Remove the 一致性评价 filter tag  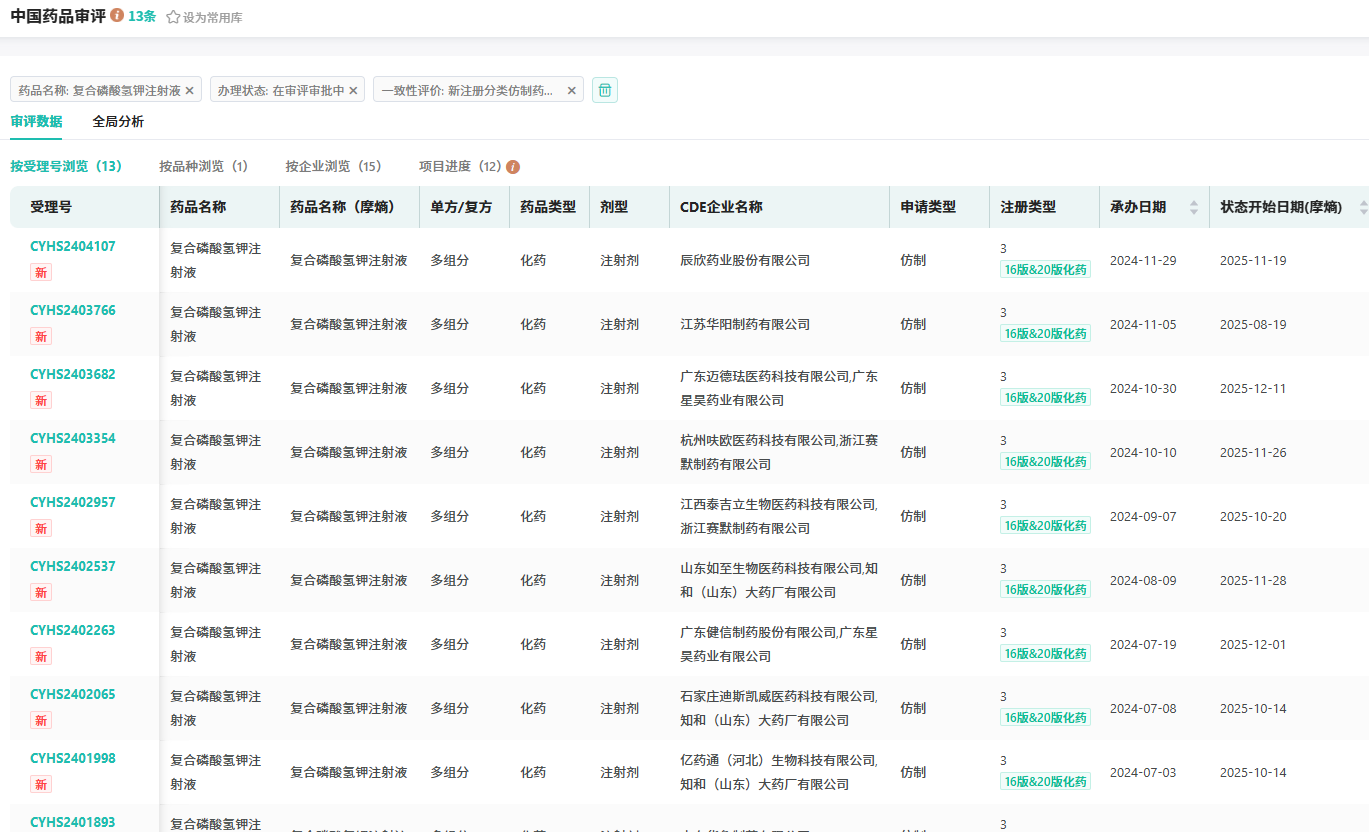[x=572, y=90]
